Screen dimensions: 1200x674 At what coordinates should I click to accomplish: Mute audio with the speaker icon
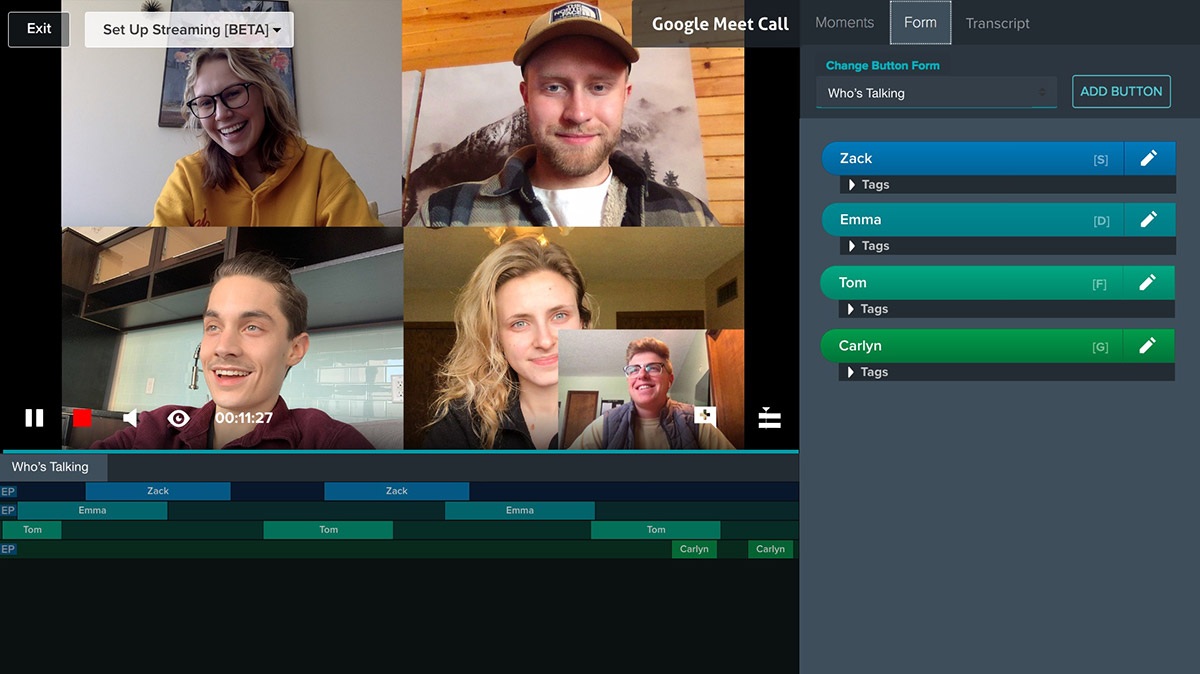130,418
